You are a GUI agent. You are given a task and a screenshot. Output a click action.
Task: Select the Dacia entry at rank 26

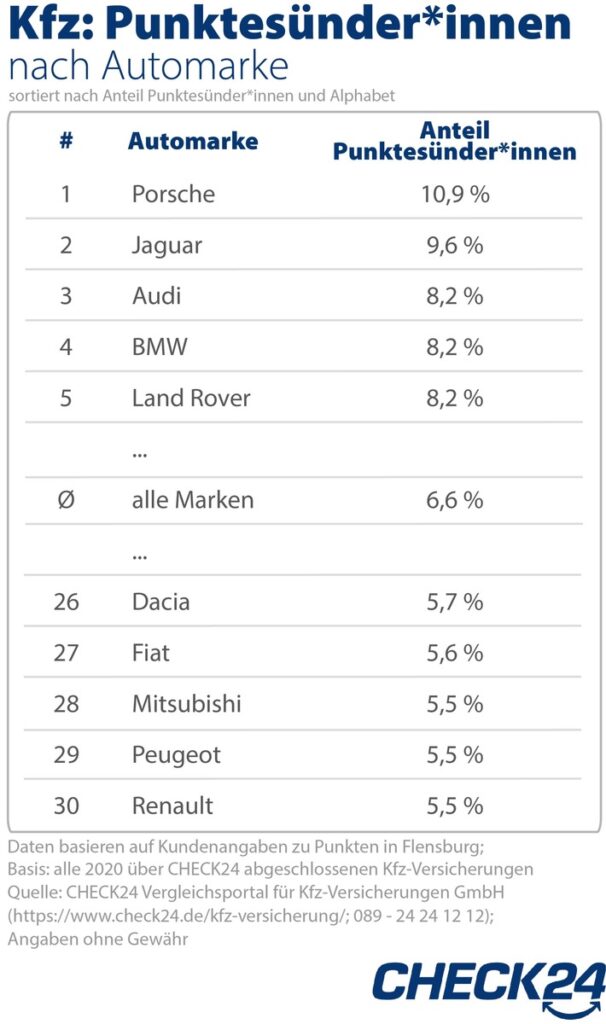[x=161, y=601]
